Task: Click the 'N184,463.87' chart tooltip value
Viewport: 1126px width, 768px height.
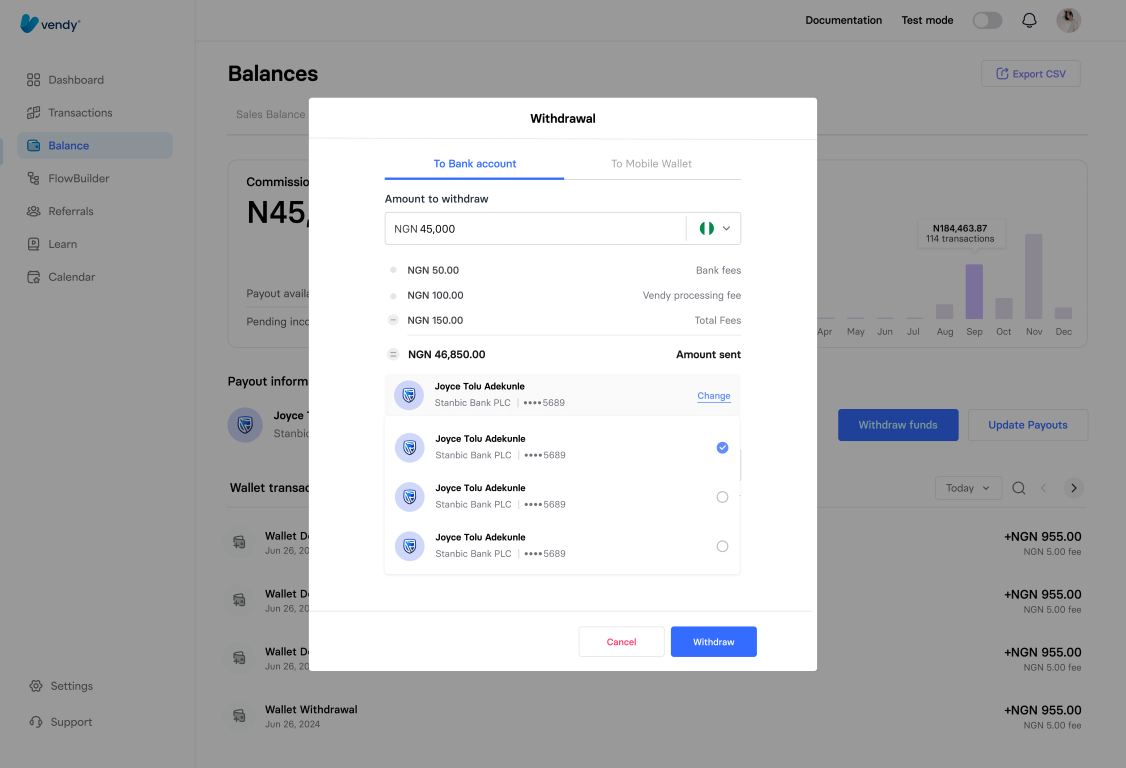Action: pos(959,228)
